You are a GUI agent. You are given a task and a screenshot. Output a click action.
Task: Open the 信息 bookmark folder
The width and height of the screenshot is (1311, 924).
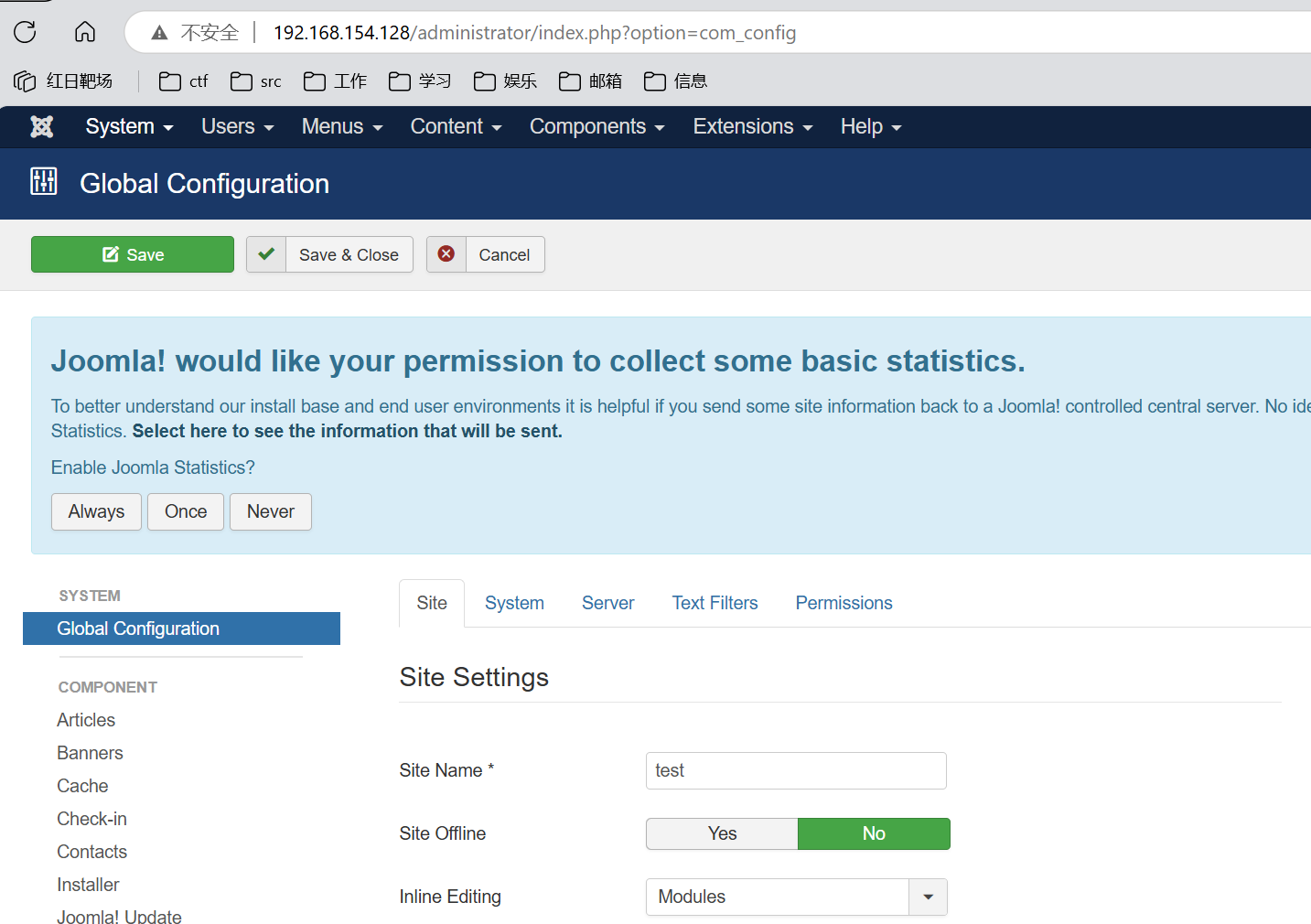tap(675, 81)
